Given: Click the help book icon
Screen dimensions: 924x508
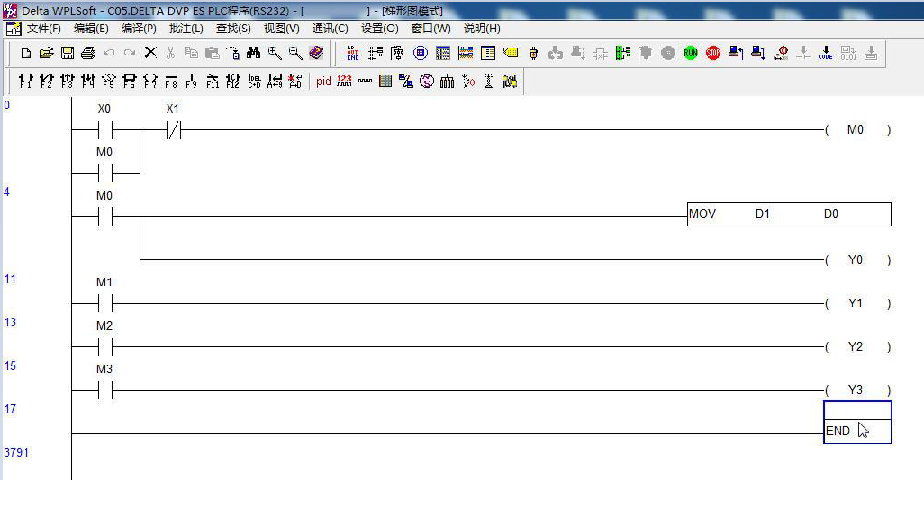Looking at the screenshot, I should 316,53.
